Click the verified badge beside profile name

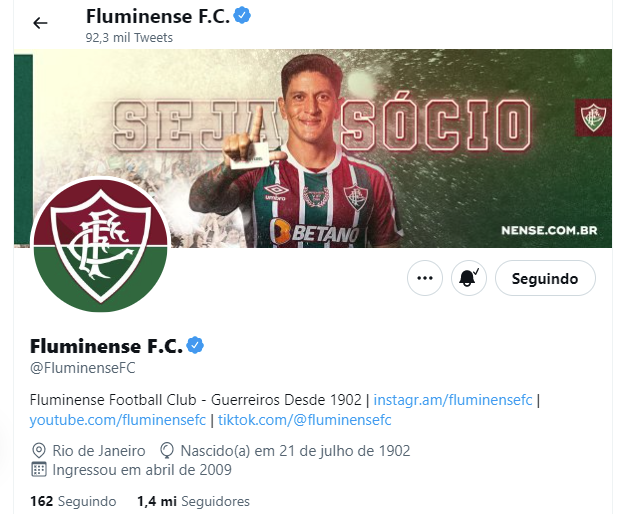point(195,345)
